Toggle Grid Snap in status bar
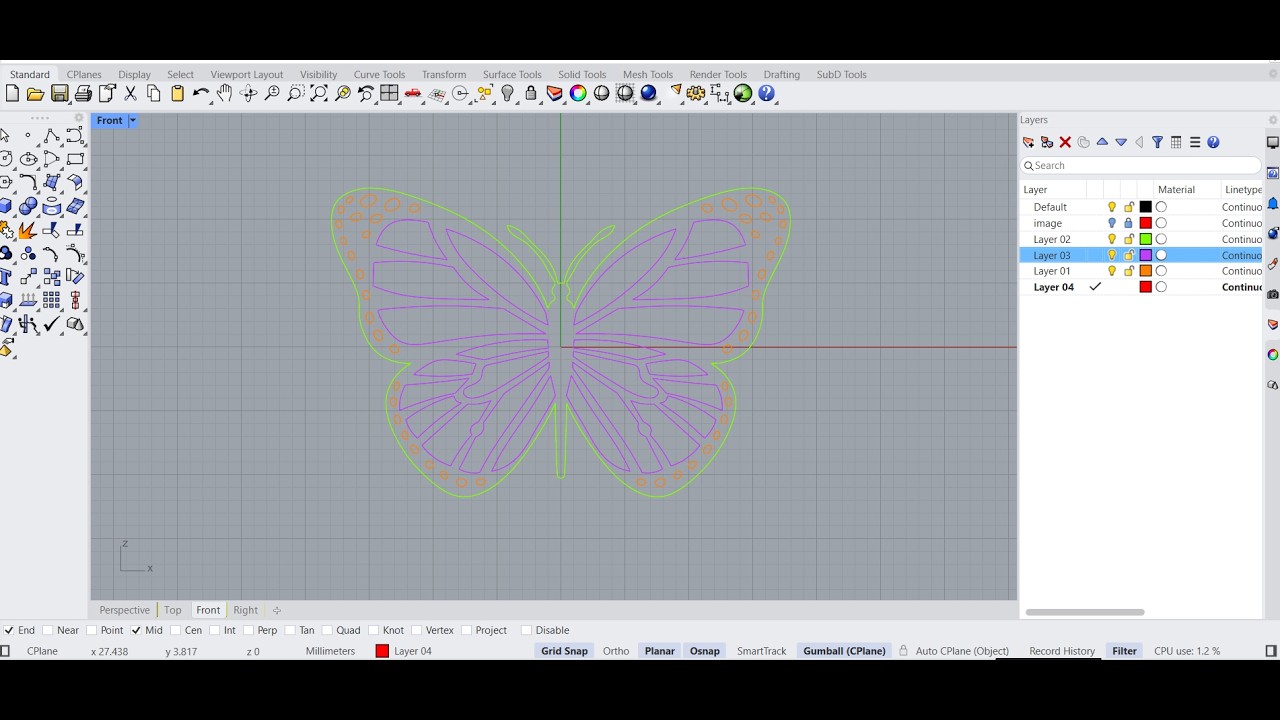This screenshot has width=1280, height=720. pos(564,652)
